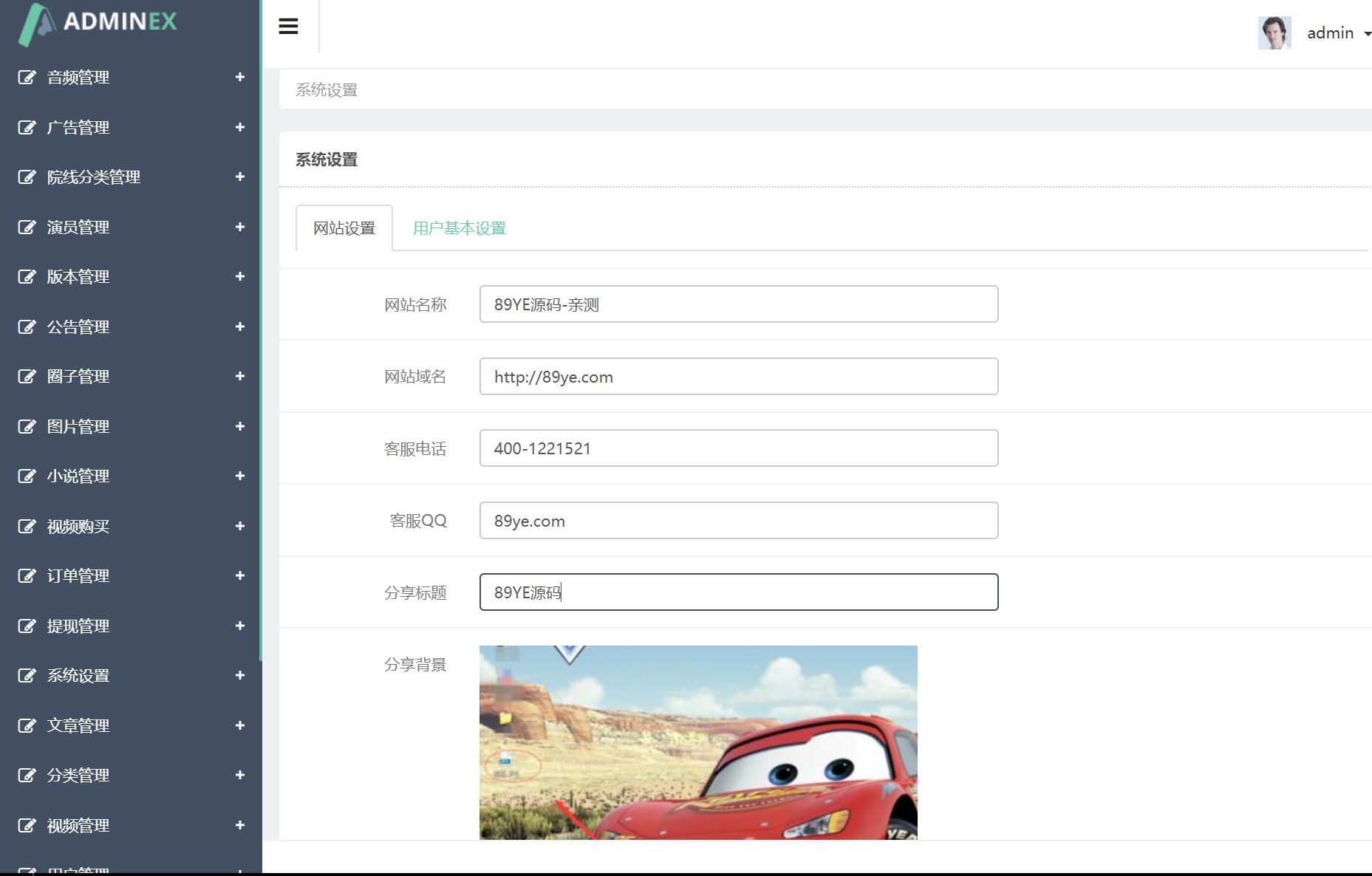The width and height of the screenshot is (1372, 876).
Task: Click the sidebar green scrollbar
Action: pyautogui.click(x=261, y=330)
